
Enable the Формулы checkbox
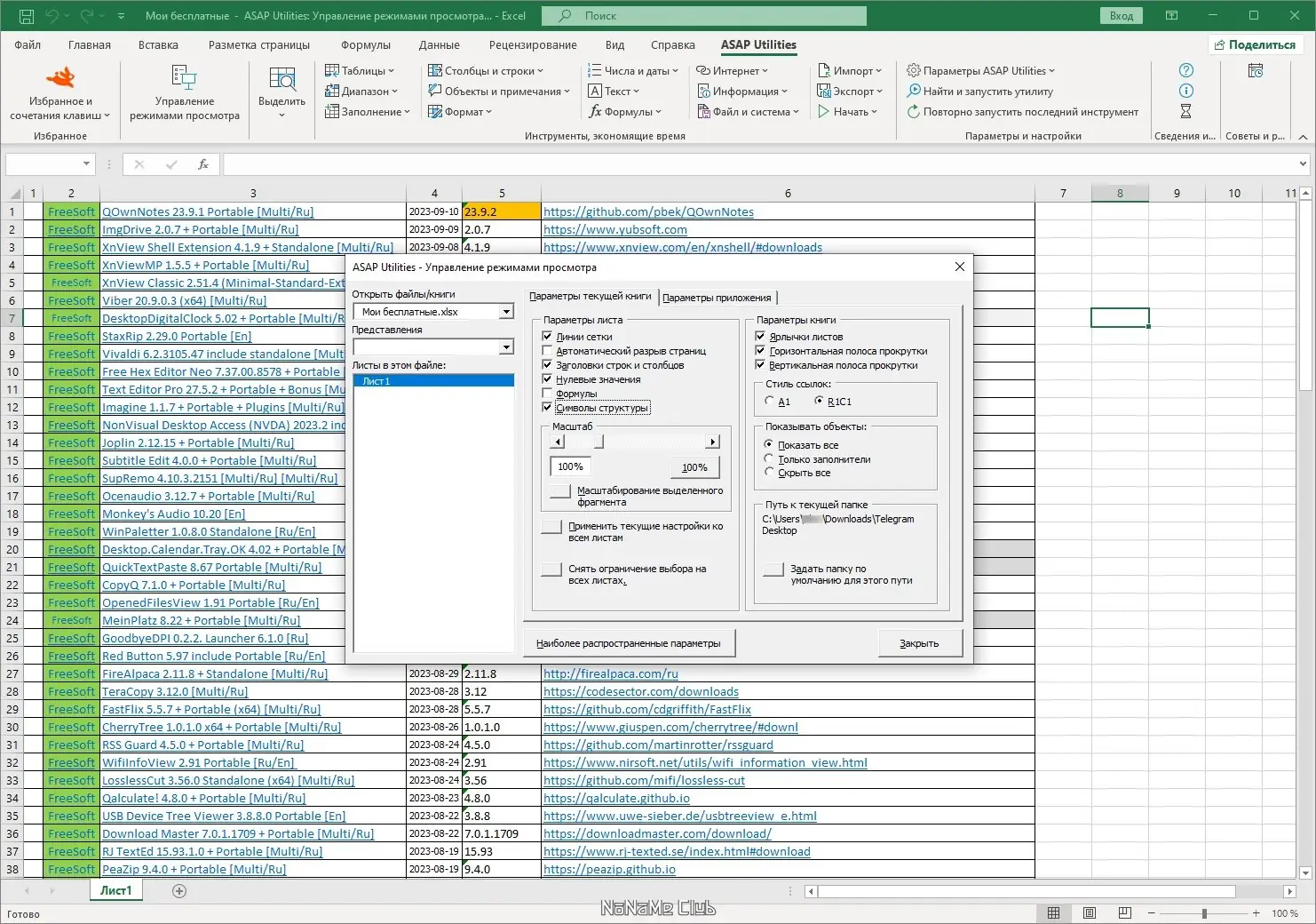tap(547, 394)
